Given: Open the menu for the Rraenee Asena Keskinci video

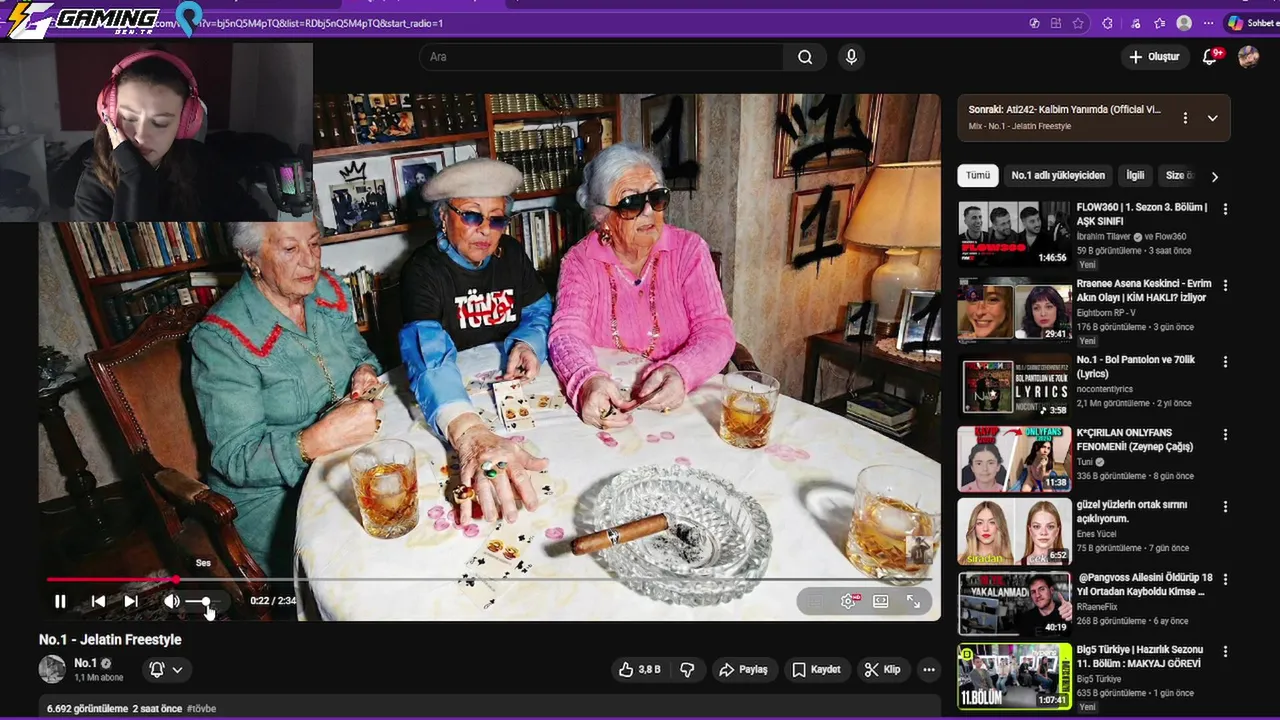Looking at the screenshot, I should point(1225,285).
